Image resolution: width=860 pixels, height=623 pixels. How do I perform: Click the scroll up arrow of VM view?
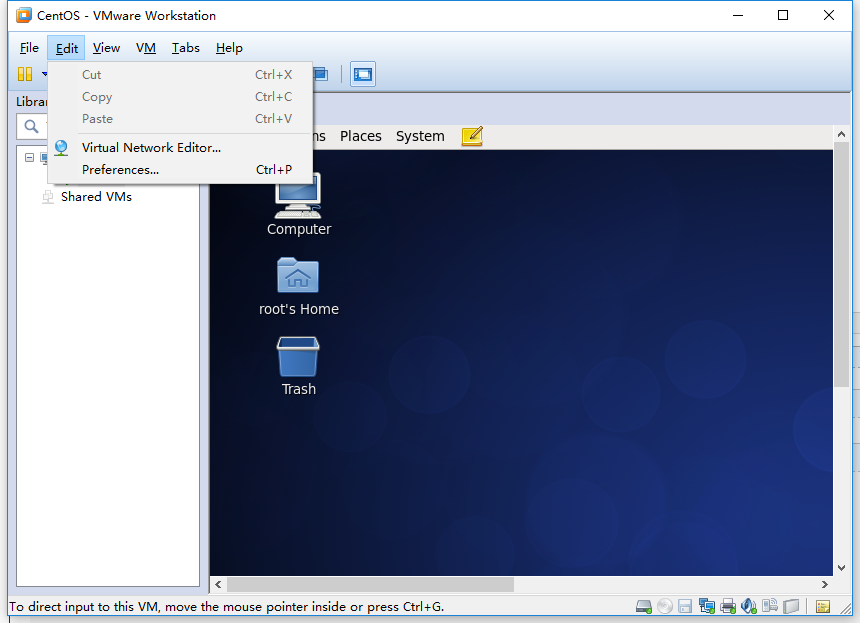pos(841,134)
